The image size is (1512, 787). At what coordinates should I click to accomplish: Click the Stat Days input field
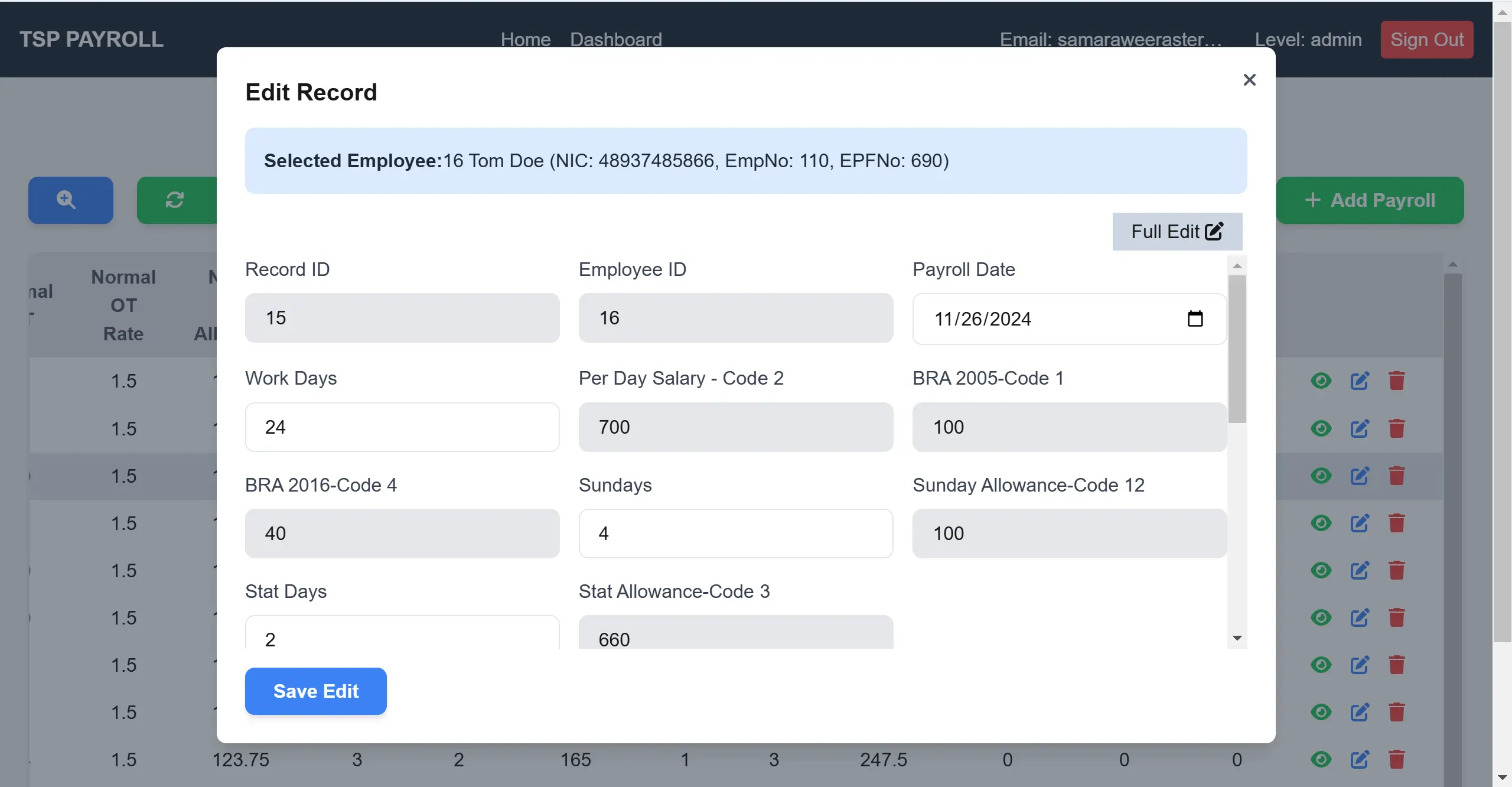click(402, 639)
